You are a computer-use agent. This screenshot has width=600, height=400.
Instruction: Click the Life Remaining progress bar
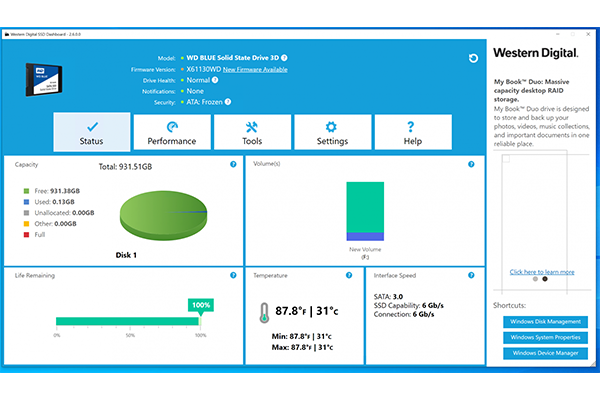point(128,321)
